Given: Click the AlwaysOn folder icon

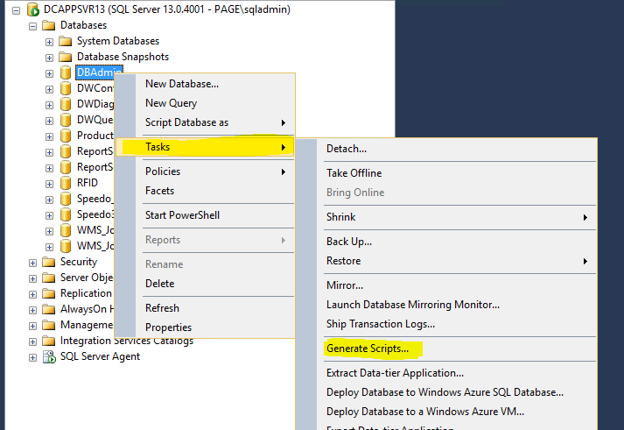Looking at the screenshot, I should click(49, 309).
